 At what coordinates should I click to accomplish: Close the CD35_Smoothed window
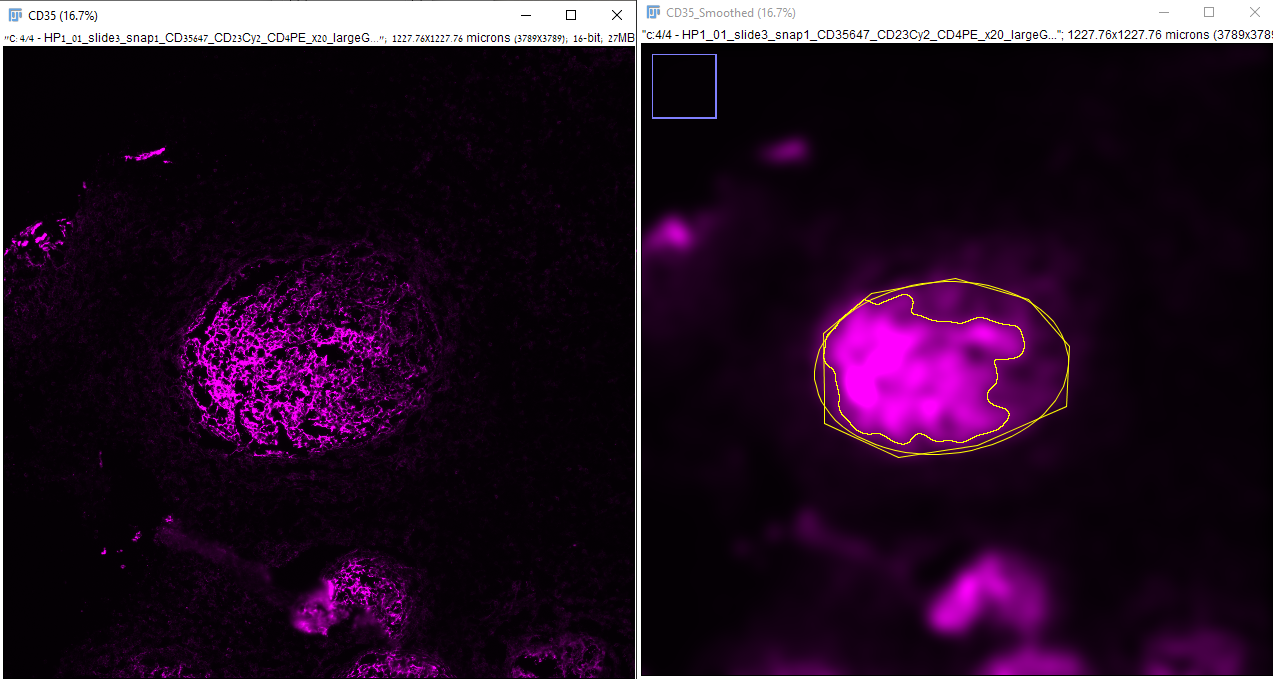pyautogui.click(x=1255, y=11)
